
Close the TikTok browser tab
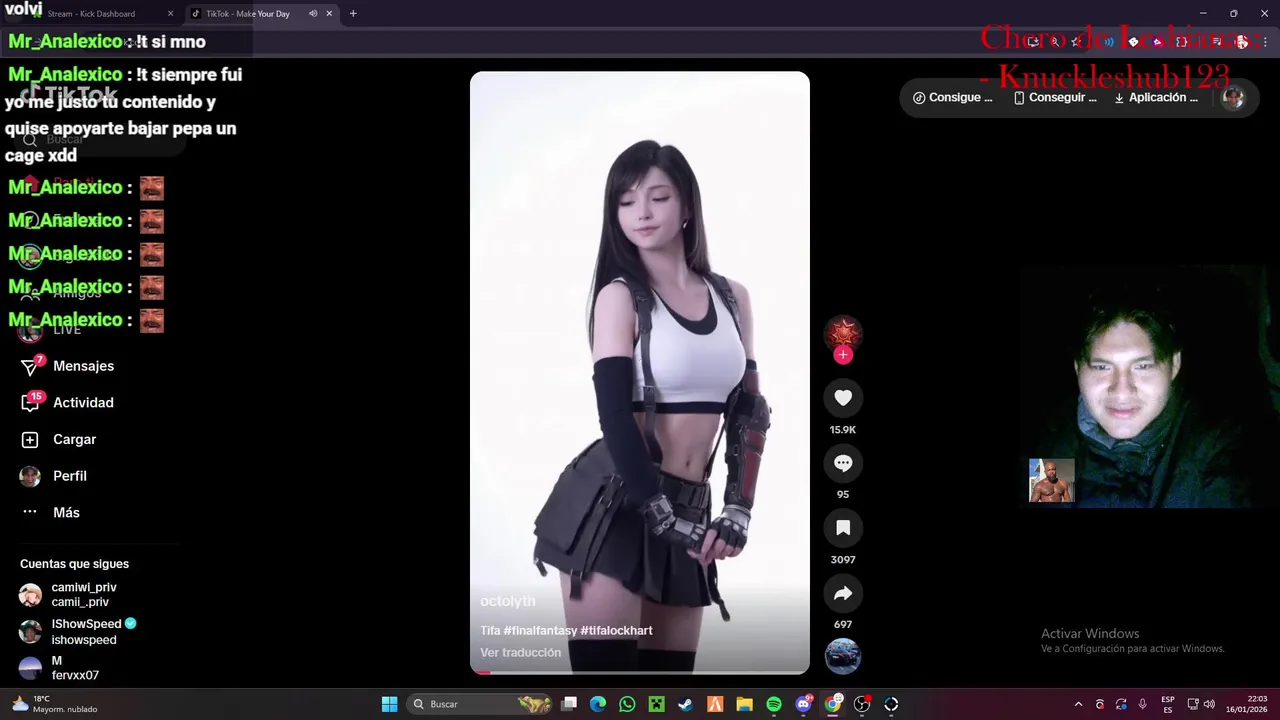[329, 14]
